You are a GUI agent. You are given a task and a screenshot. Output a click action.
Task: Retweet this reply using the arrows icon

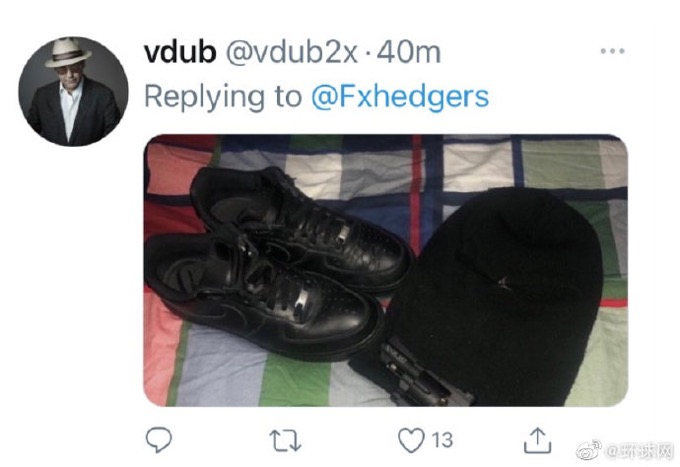click(285, 441)
